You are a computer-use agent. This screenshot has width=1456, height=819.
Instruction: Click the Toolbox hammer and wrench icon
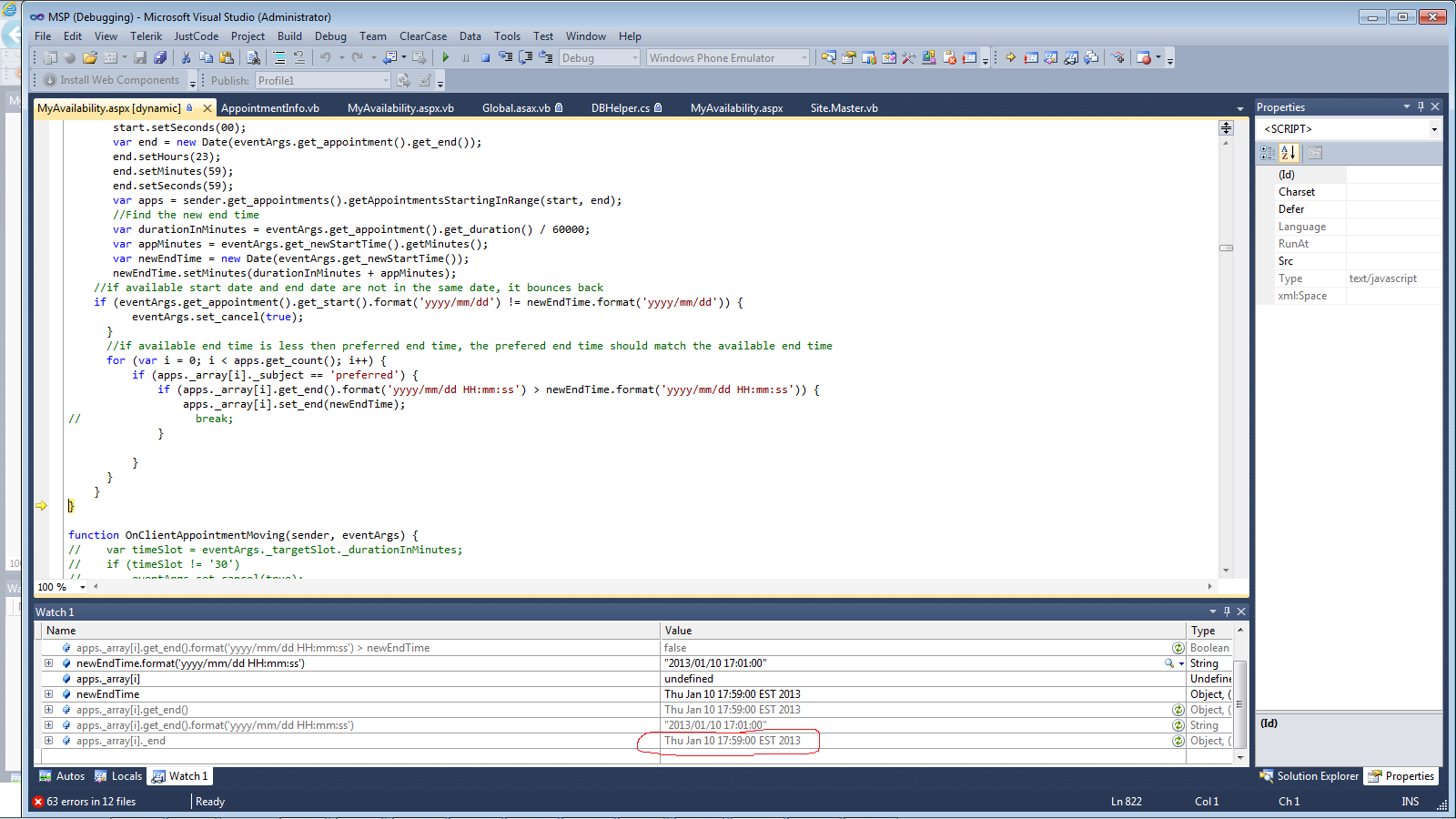pos(909,57)
